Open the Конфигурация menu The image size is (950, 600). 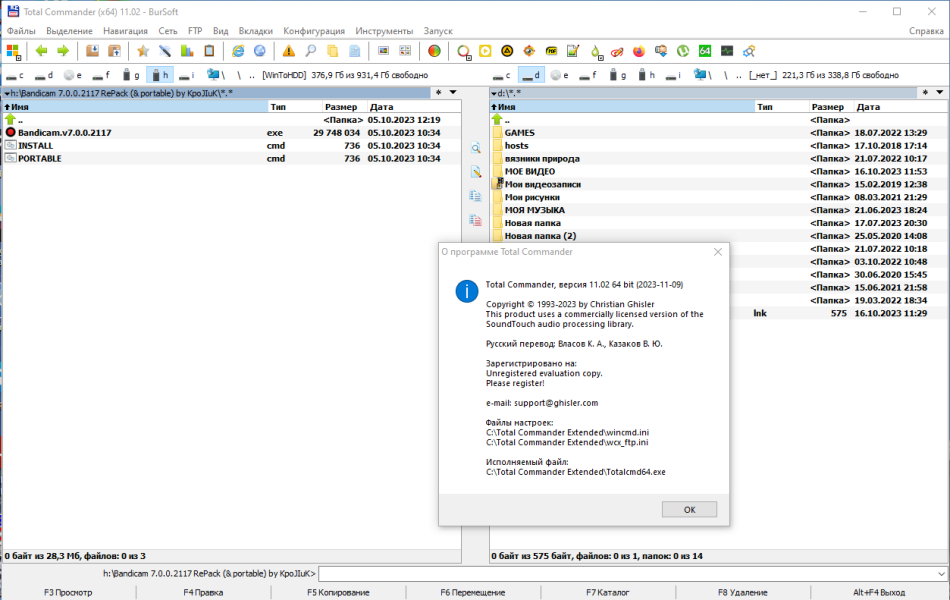click(x=314, y=31)
